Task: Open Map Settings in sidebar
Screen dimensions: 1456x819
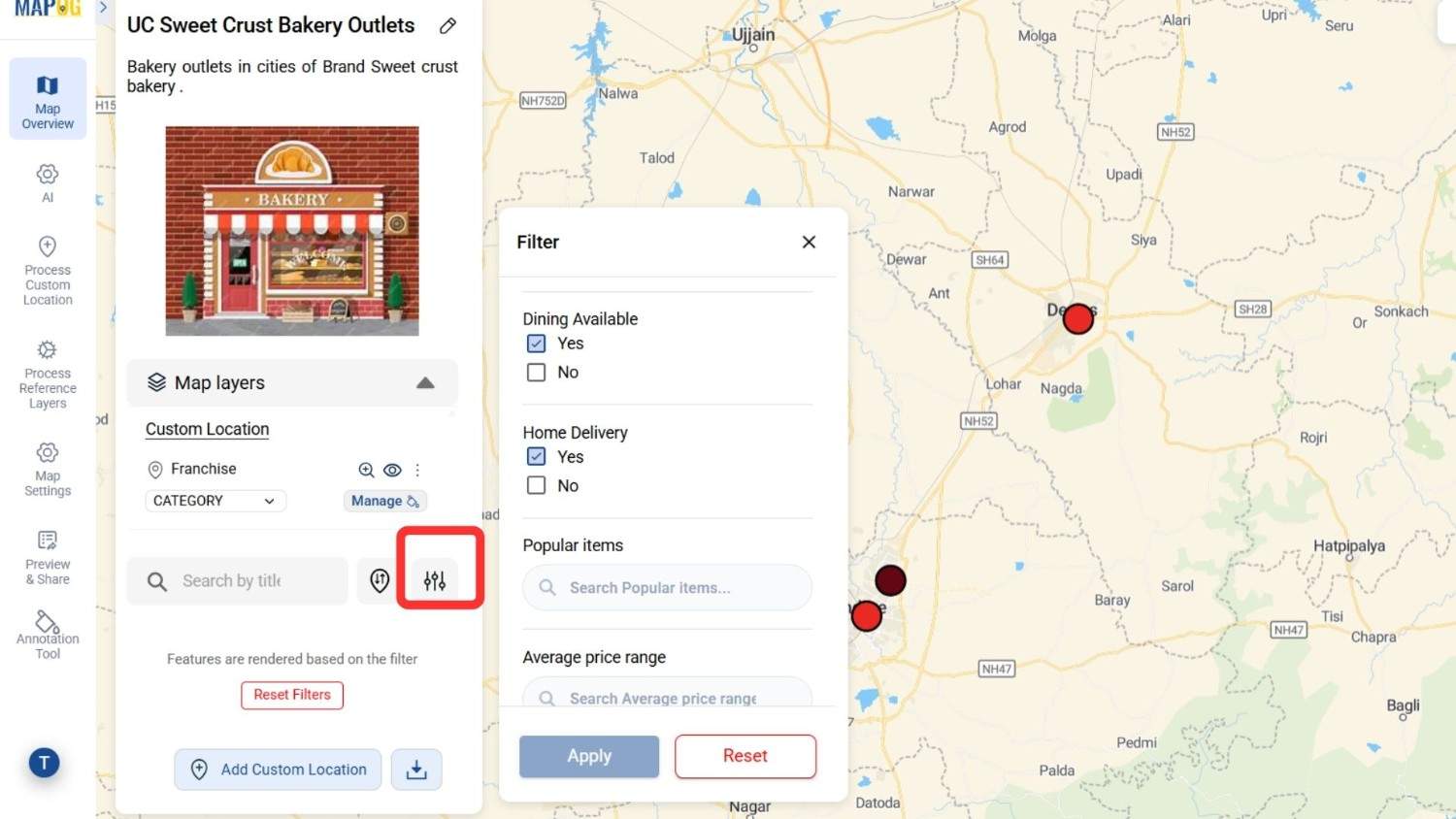Action: click(x=48, y=470)
